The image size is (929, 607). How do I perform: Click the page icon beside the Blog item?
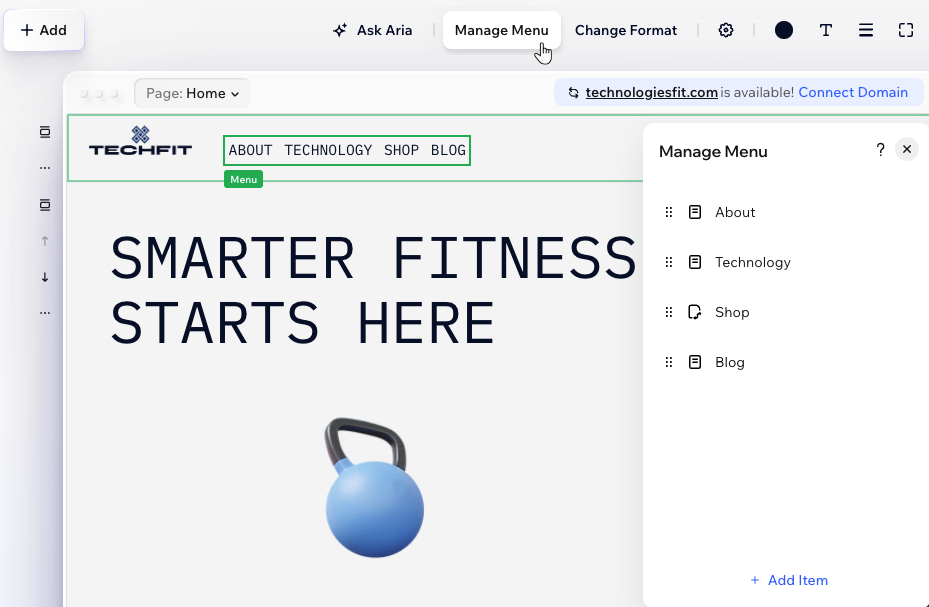tap(694, 362)
